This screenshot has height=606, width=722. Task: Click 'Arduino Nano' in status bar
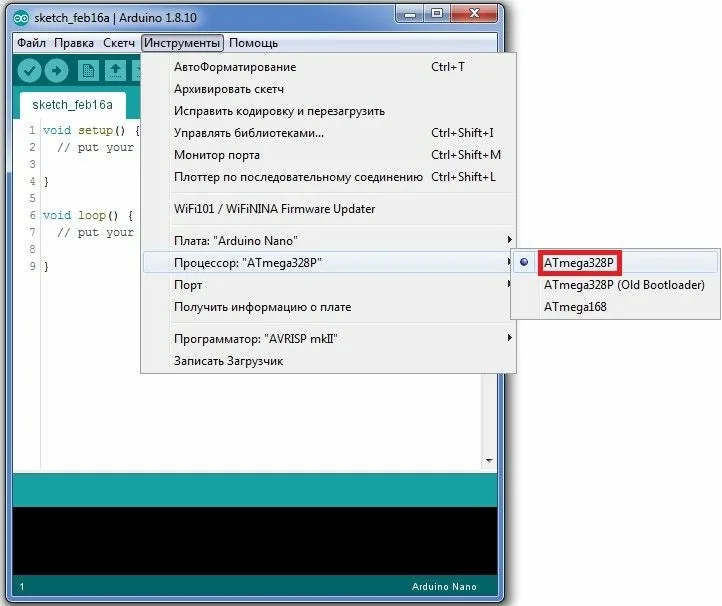[444, 587]
